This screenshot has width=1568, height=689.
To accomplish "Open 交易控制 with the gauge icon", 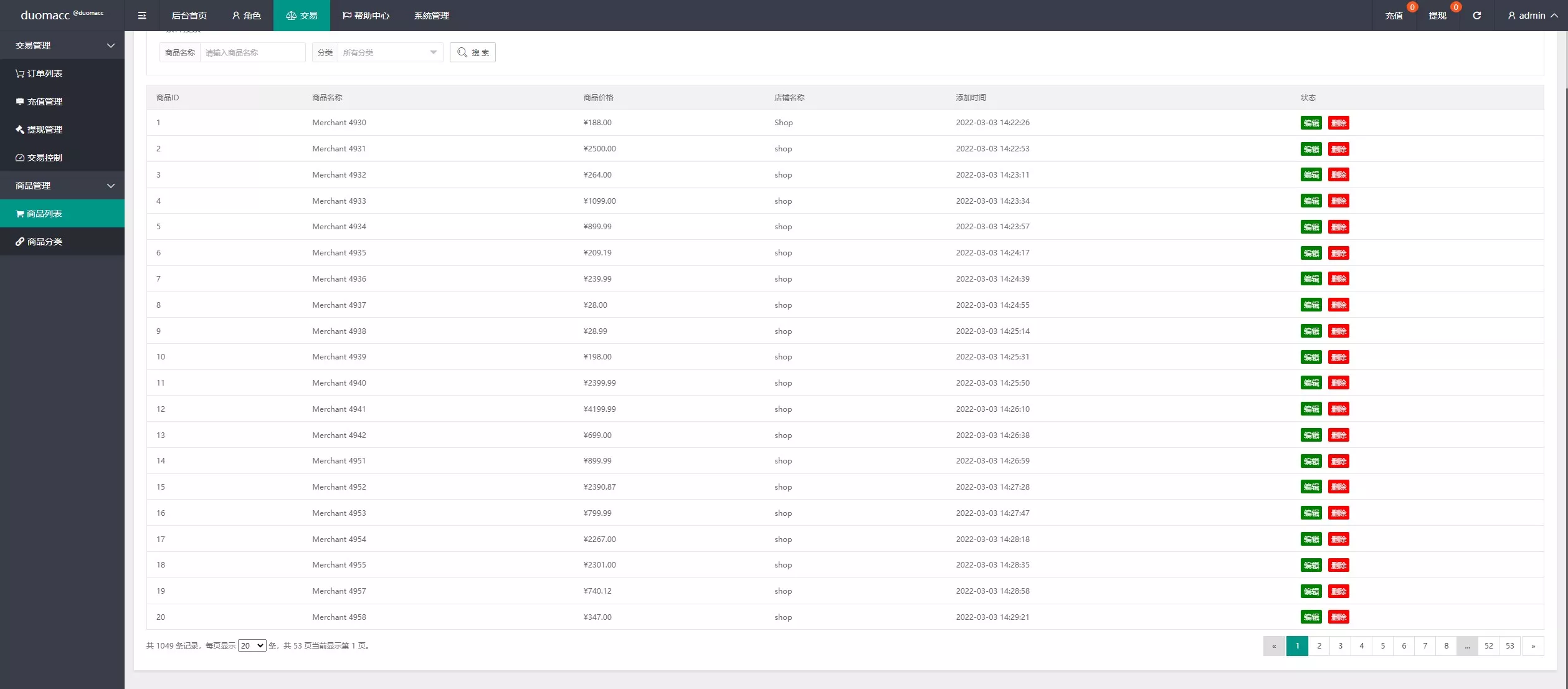I will click(39, 158).
